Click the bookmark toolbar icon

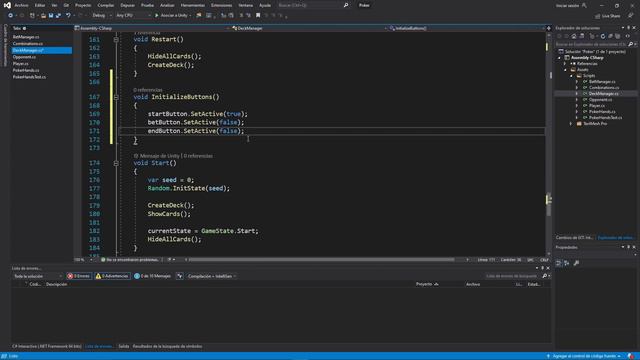coord(258,16)
